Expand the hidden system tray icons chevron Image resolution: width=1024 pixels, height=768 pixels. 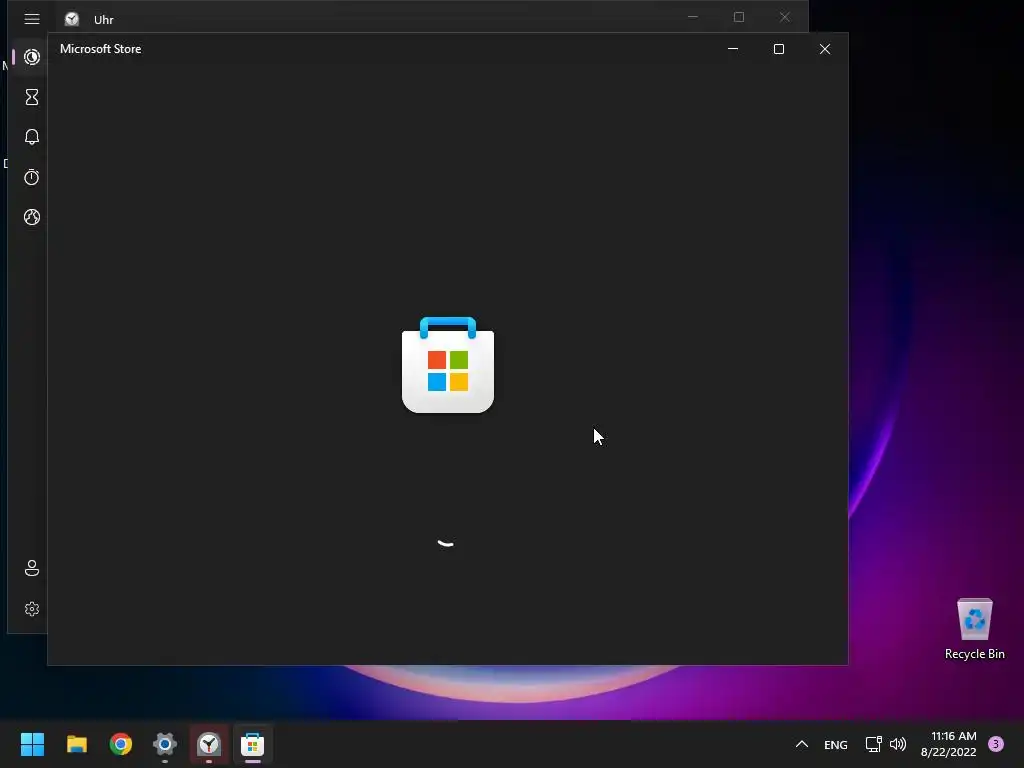pos(802,744)
